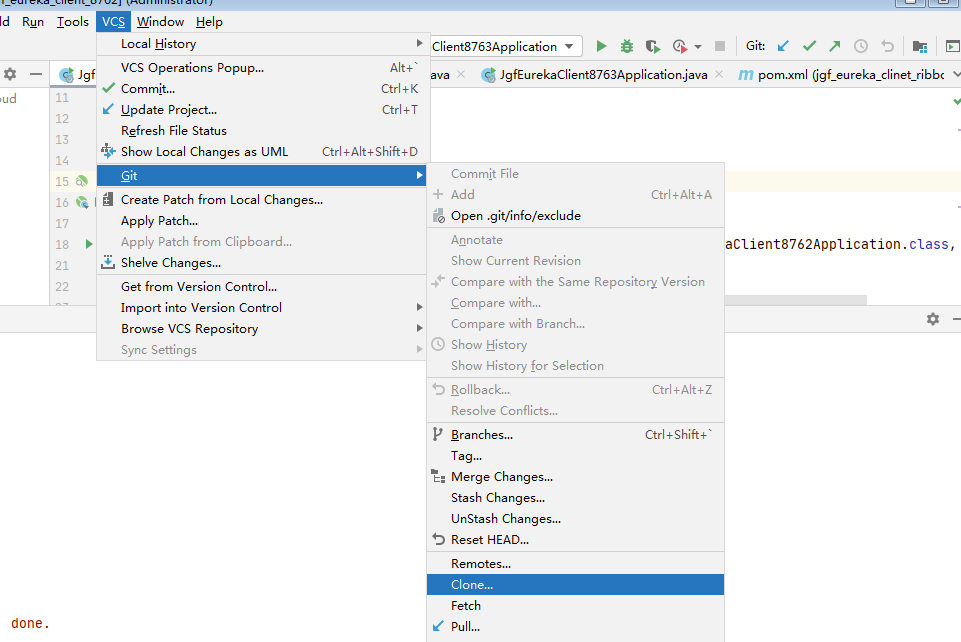Click the Spring bean gutter icon on line 15

click(82, 181)
